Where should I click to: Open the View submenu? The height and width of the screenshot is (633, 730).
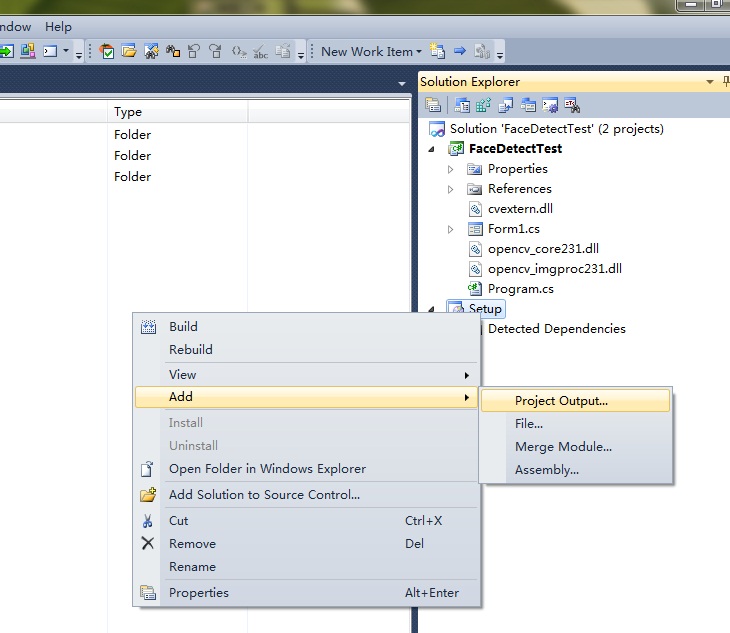point(306,375)
